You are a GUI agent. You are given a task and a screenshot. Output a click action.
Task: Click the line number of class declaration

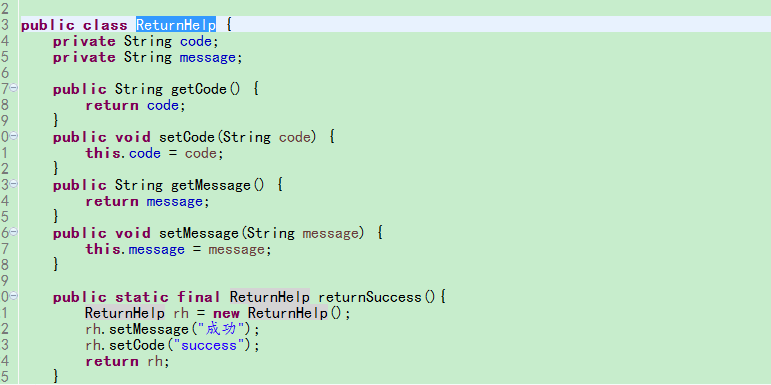coord(5,25)
